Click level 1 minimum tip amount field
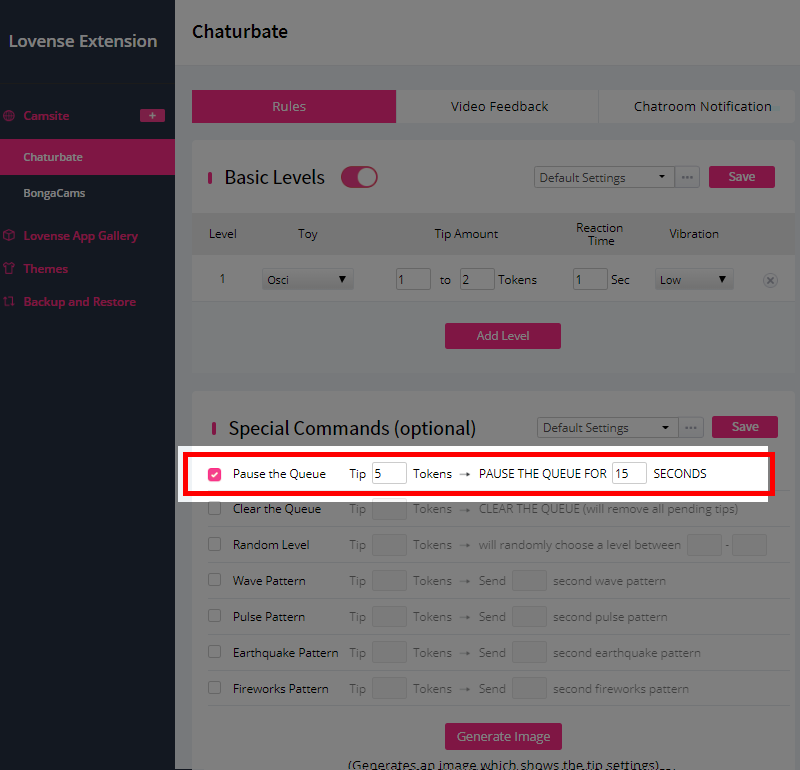Viewport: 800px width, 770px height. [413, 280]
